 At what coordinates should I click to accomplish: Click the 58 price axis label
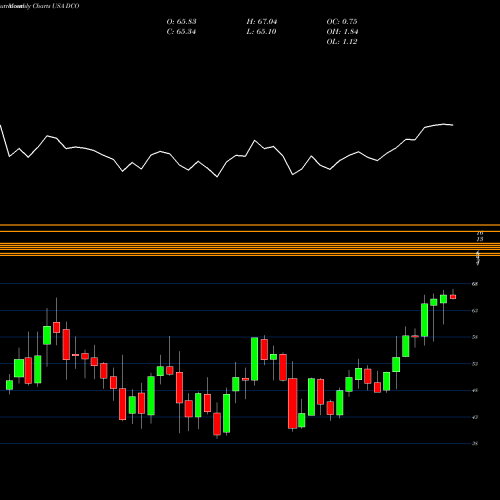pos(475,337)
